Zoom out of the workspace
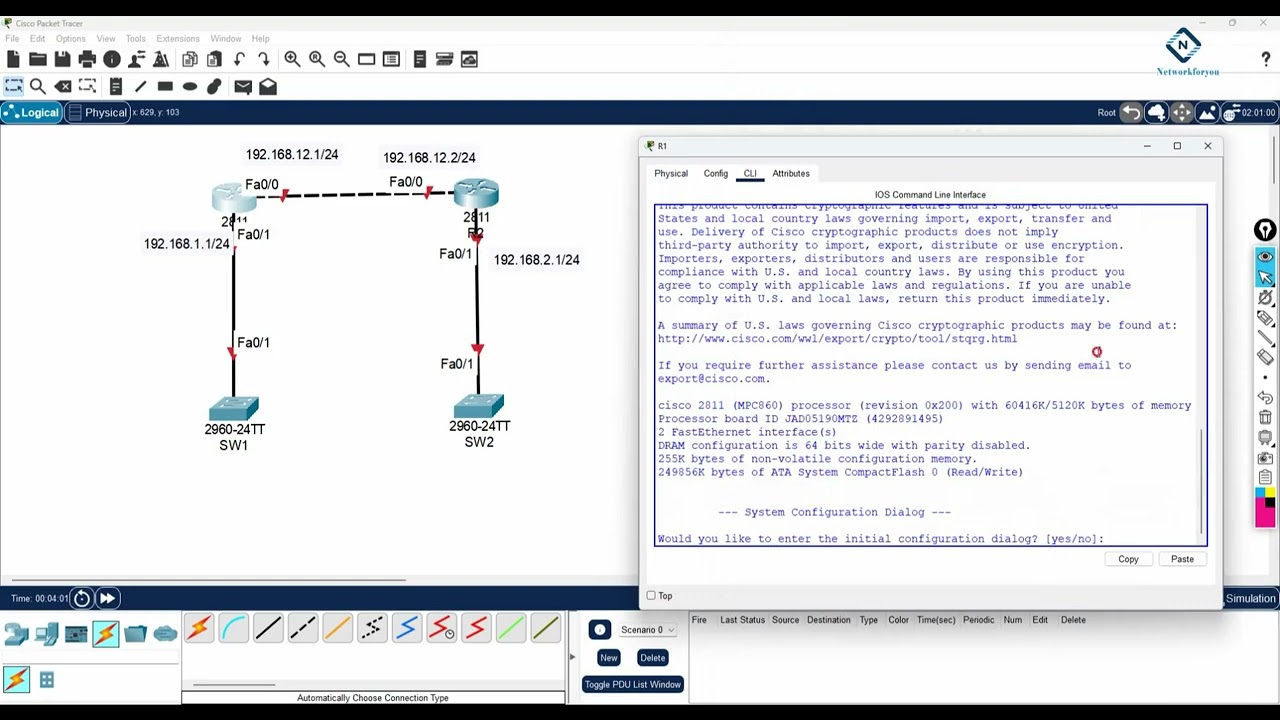Viewport: 1280px width, 720px height. click(x=341, y=60)
